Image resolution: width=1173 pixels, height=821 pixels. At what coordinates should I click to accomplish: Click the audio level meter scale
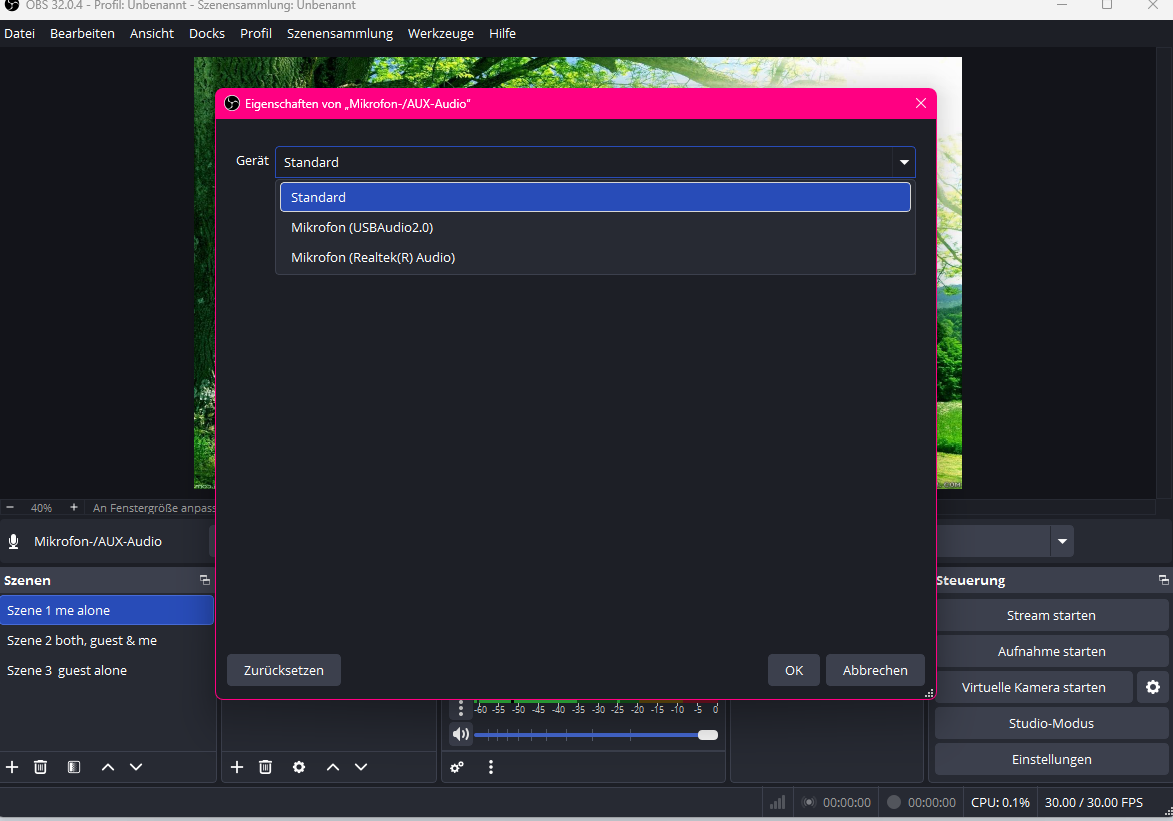coord(596,709)
